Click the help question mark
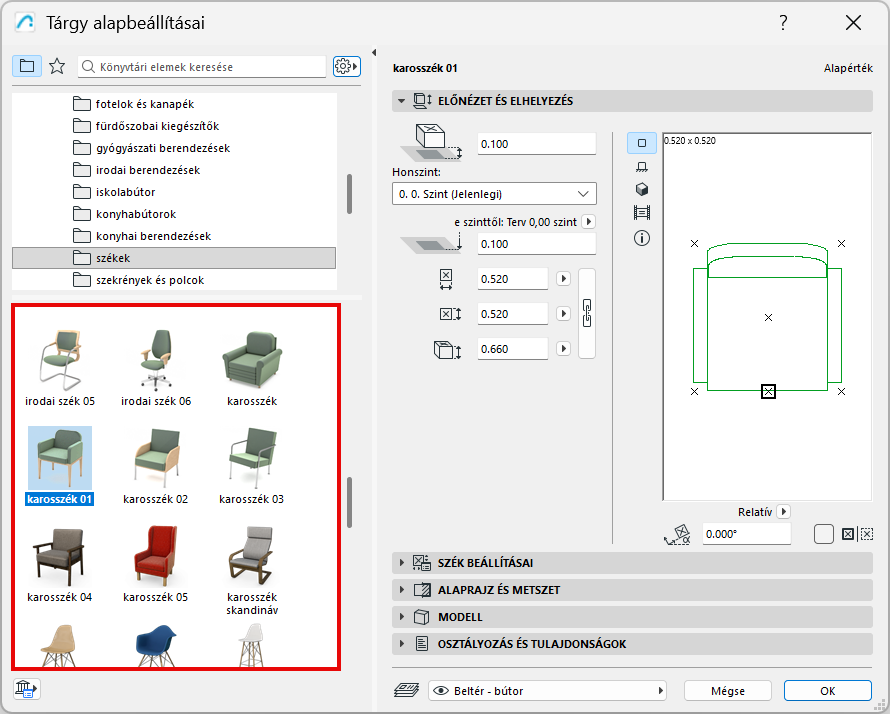Image resolution: width=890 pixels, height=714 pixels. [783, 23]
